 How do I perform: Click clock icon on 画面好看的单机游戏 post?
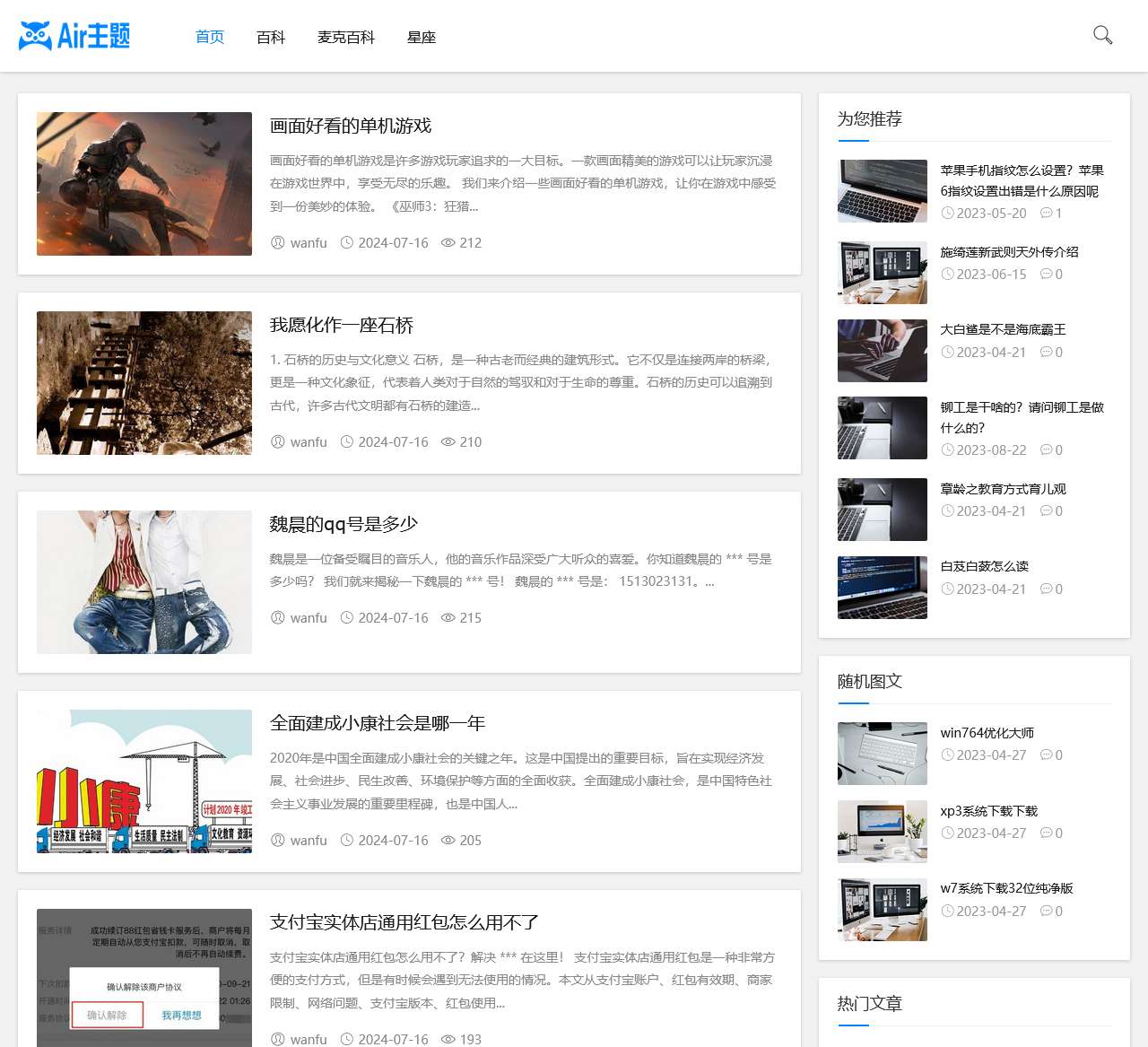tap(347, 242)
